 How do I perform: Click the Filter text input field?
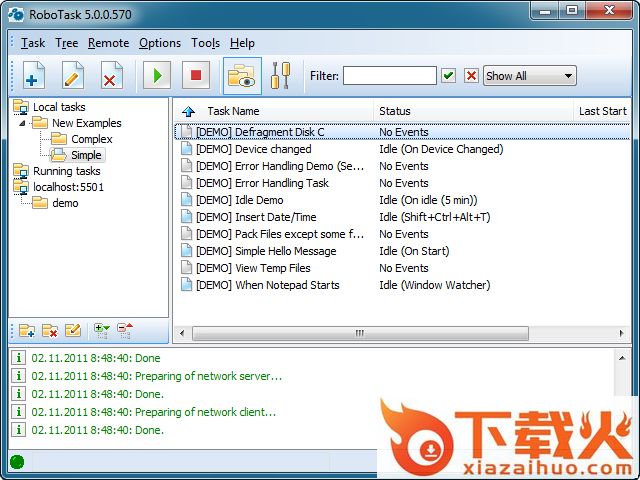click(390, 76)
